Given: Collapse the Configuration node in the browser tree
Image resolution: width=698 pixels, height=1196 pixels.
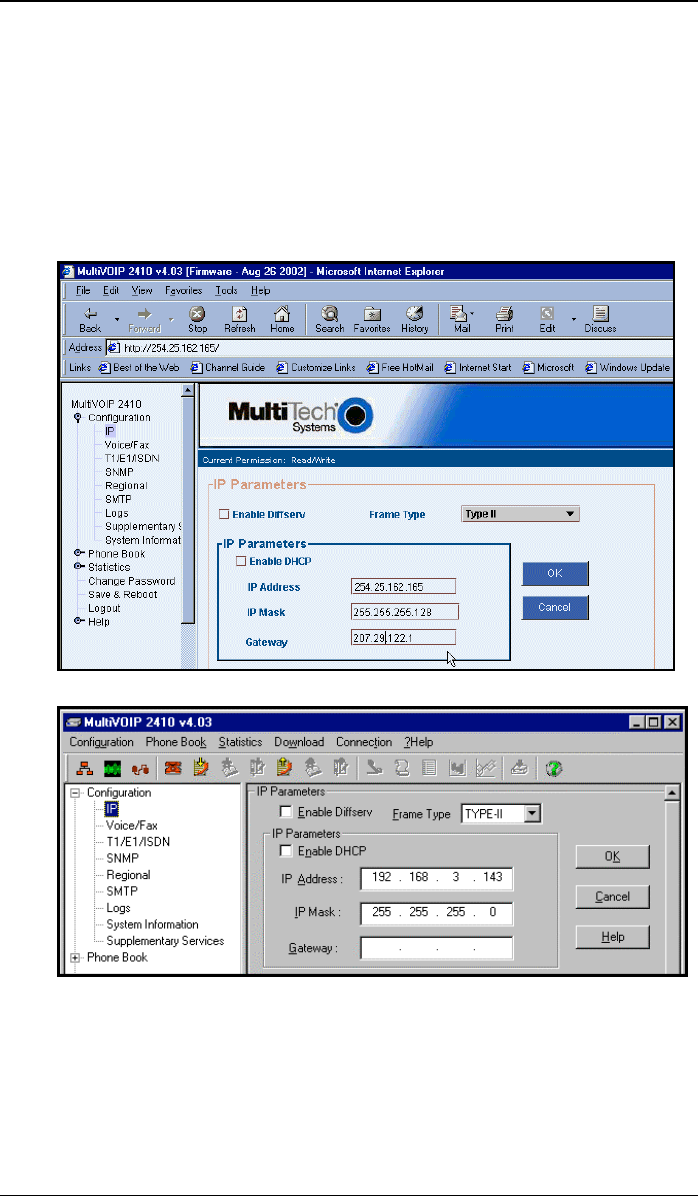Looking at the screenshot, I should tap(78, 417).
